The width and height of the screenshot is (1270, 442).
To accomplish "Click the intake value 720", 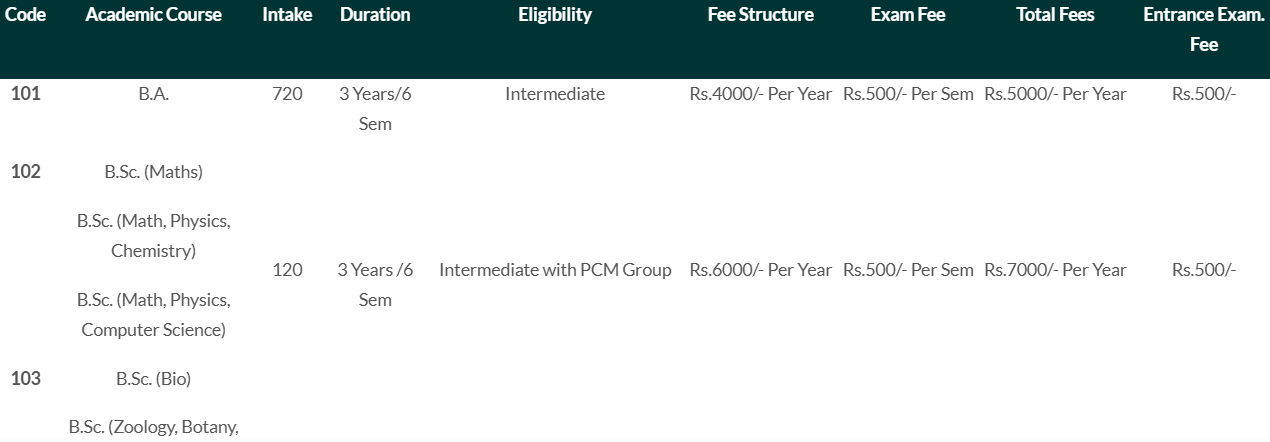I will pos(287,94).
